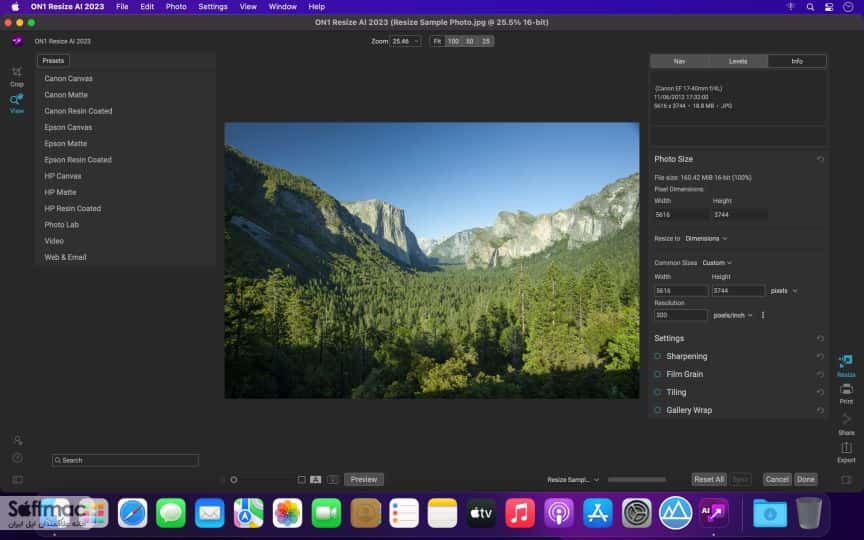864x540 pixels.
Task: Open the Print module
Action: coord(846,393)
